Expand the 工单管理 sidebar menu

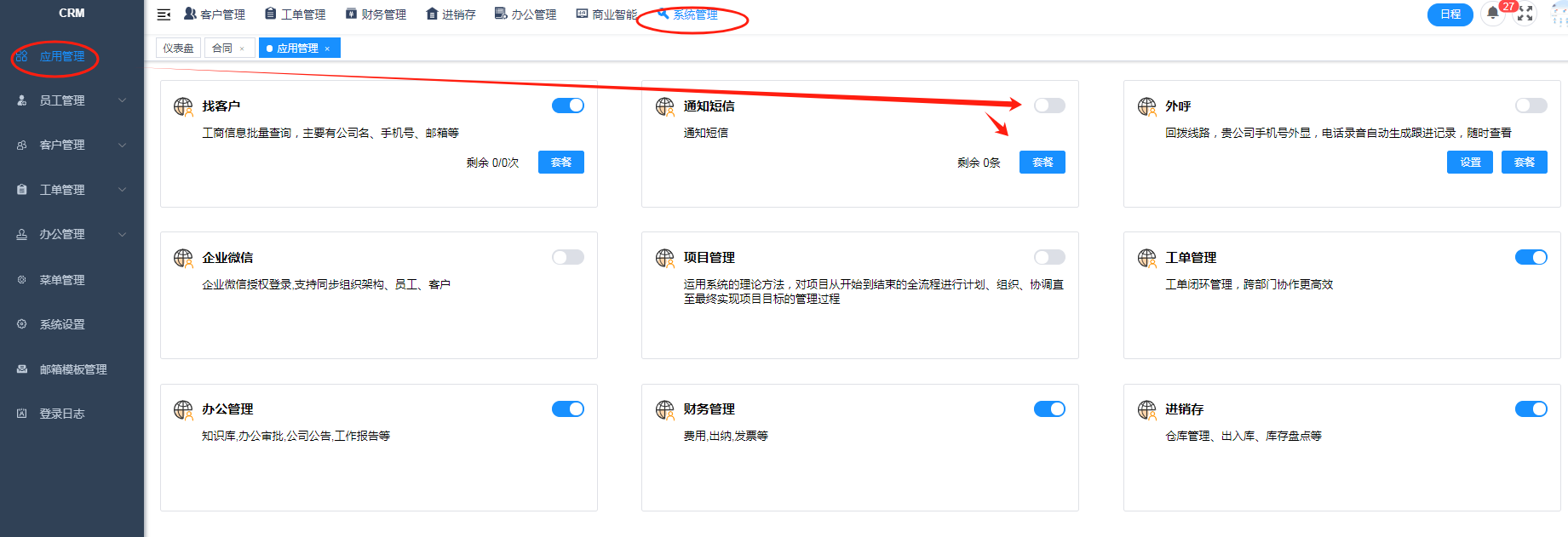(x=72, y=190)
